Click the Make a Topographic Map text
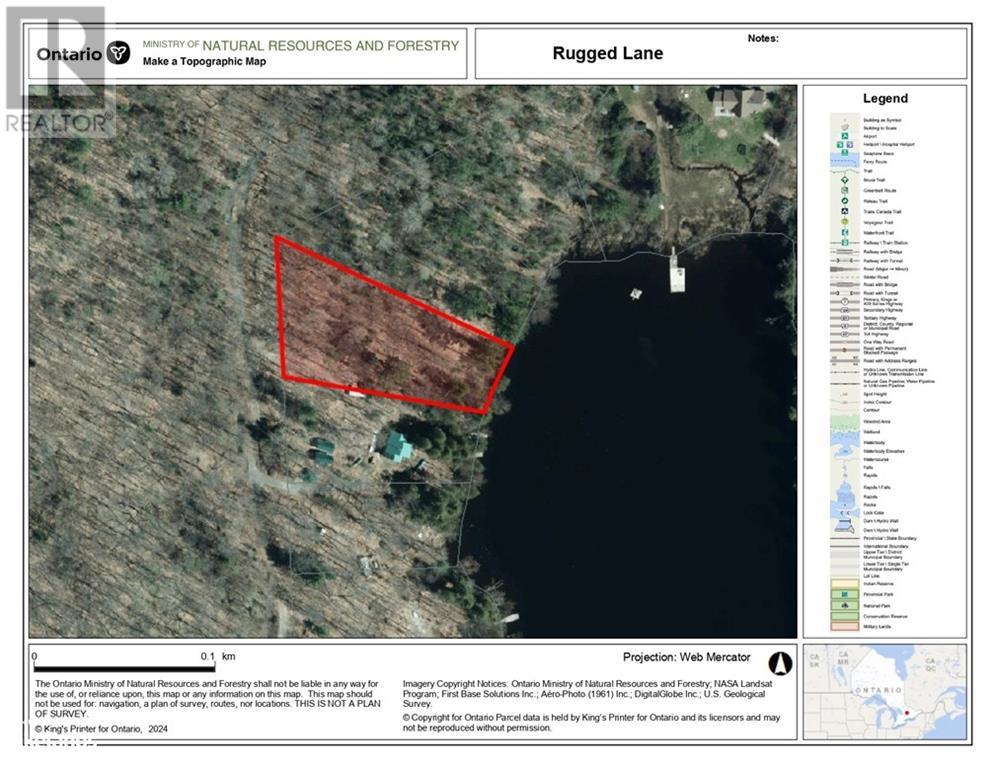Screen dimensions: 995x768 (x=204, y=62)
